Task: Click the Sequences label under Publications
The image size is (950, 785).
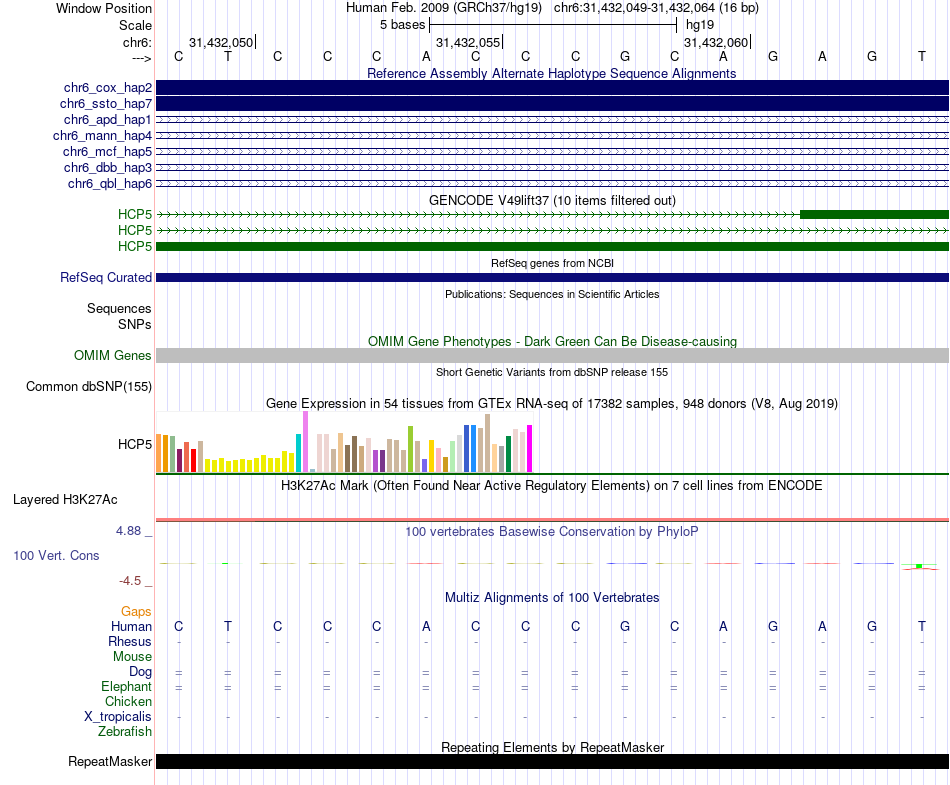Action: coord(119,308)
